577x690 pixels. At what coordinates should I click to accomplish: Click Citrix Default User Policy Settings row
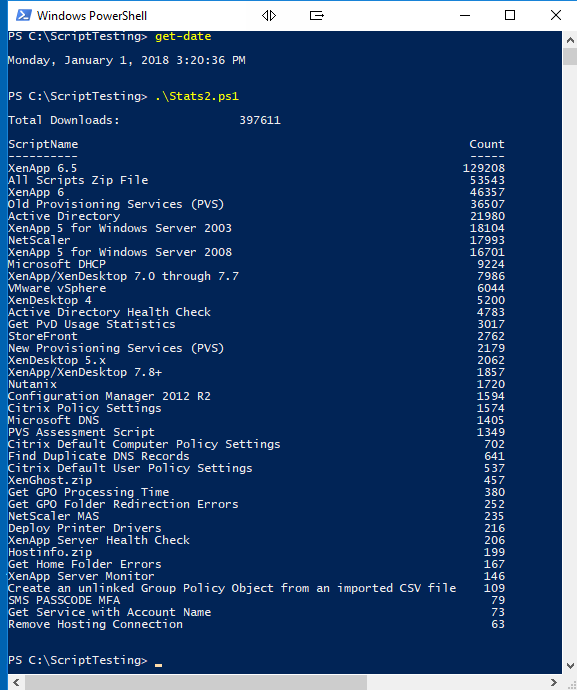tap(256, 468)
